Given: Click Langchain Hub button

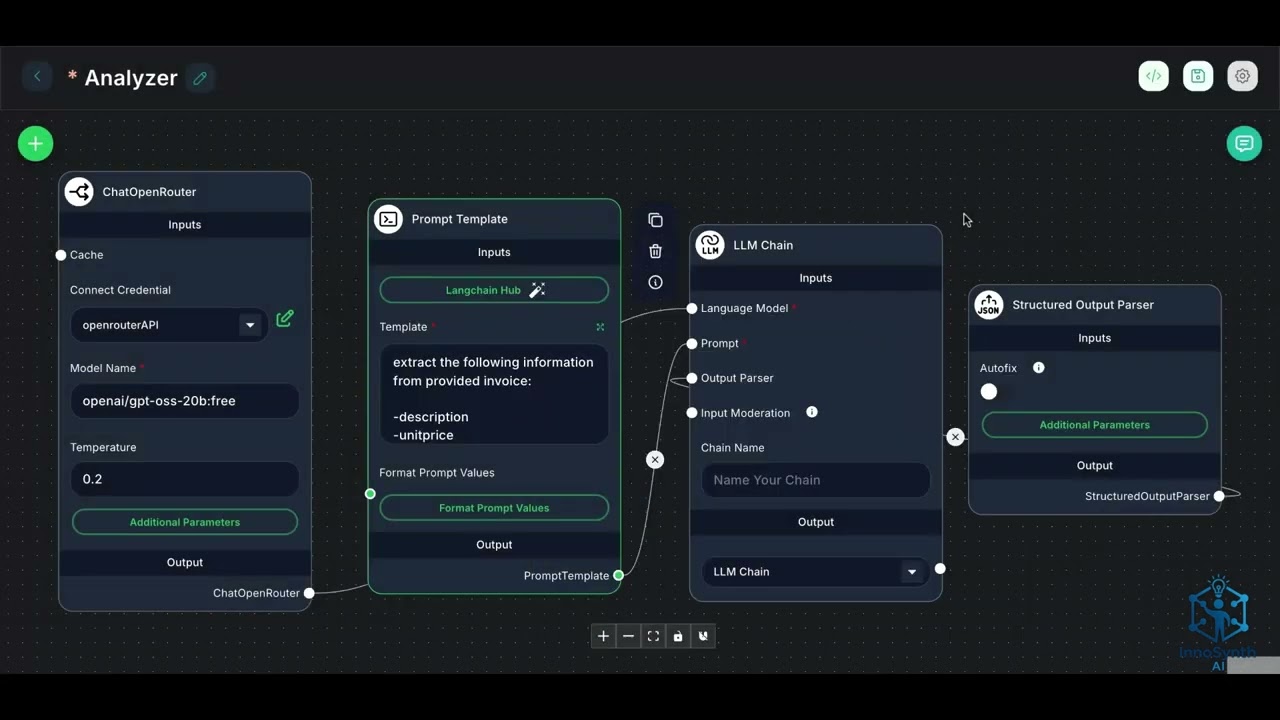Looking at the screenshot, I should tap(494, 290).
